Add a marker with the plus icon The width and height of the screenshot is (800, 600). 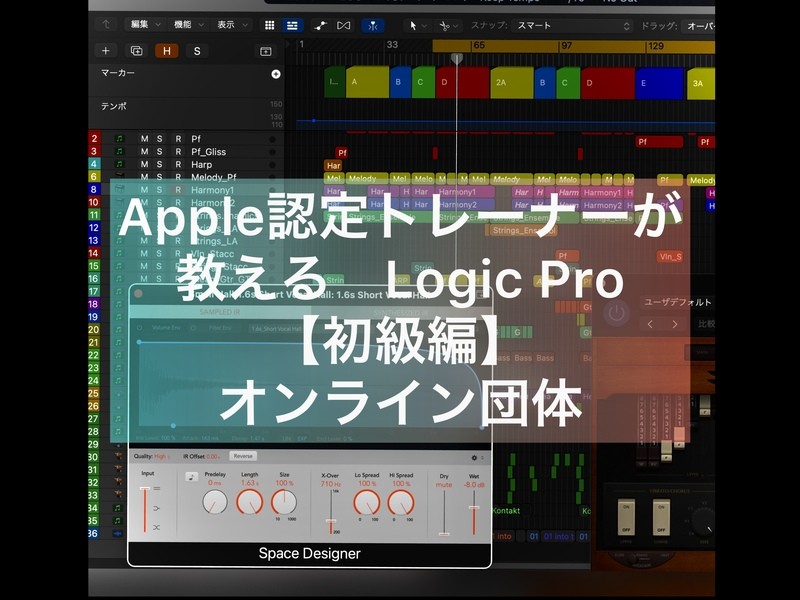pos(276,74)
